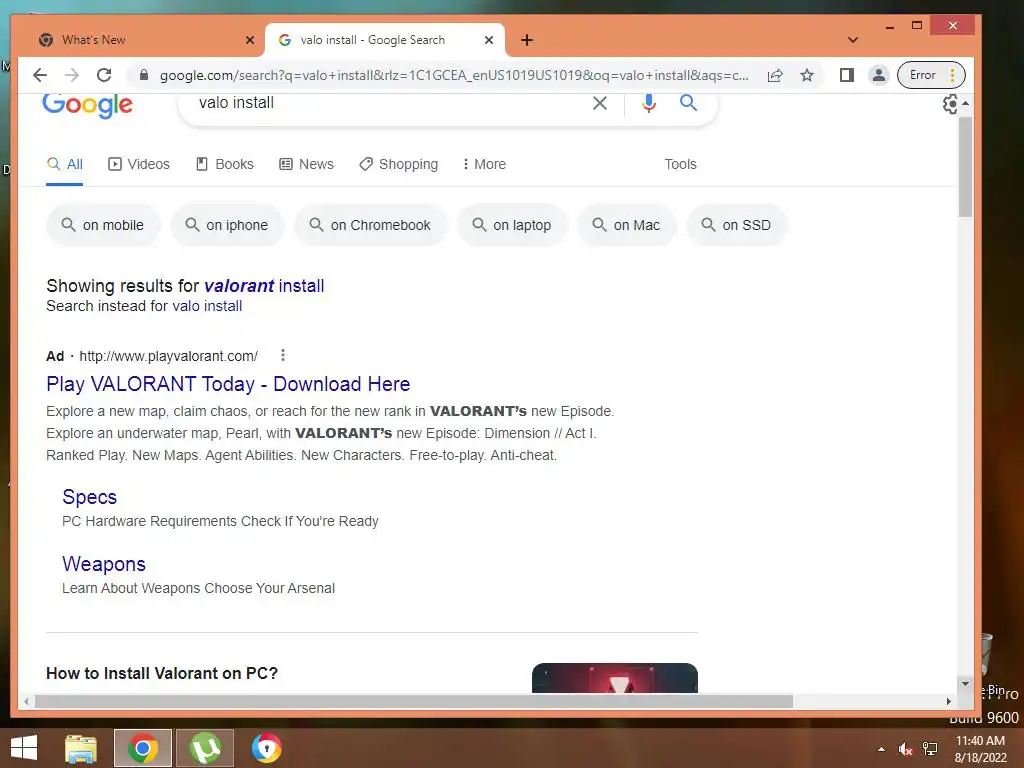Screen dimensions: 1024x768
Task: Open Chrome three-dot menu
Action: click(x=953, y=75)
